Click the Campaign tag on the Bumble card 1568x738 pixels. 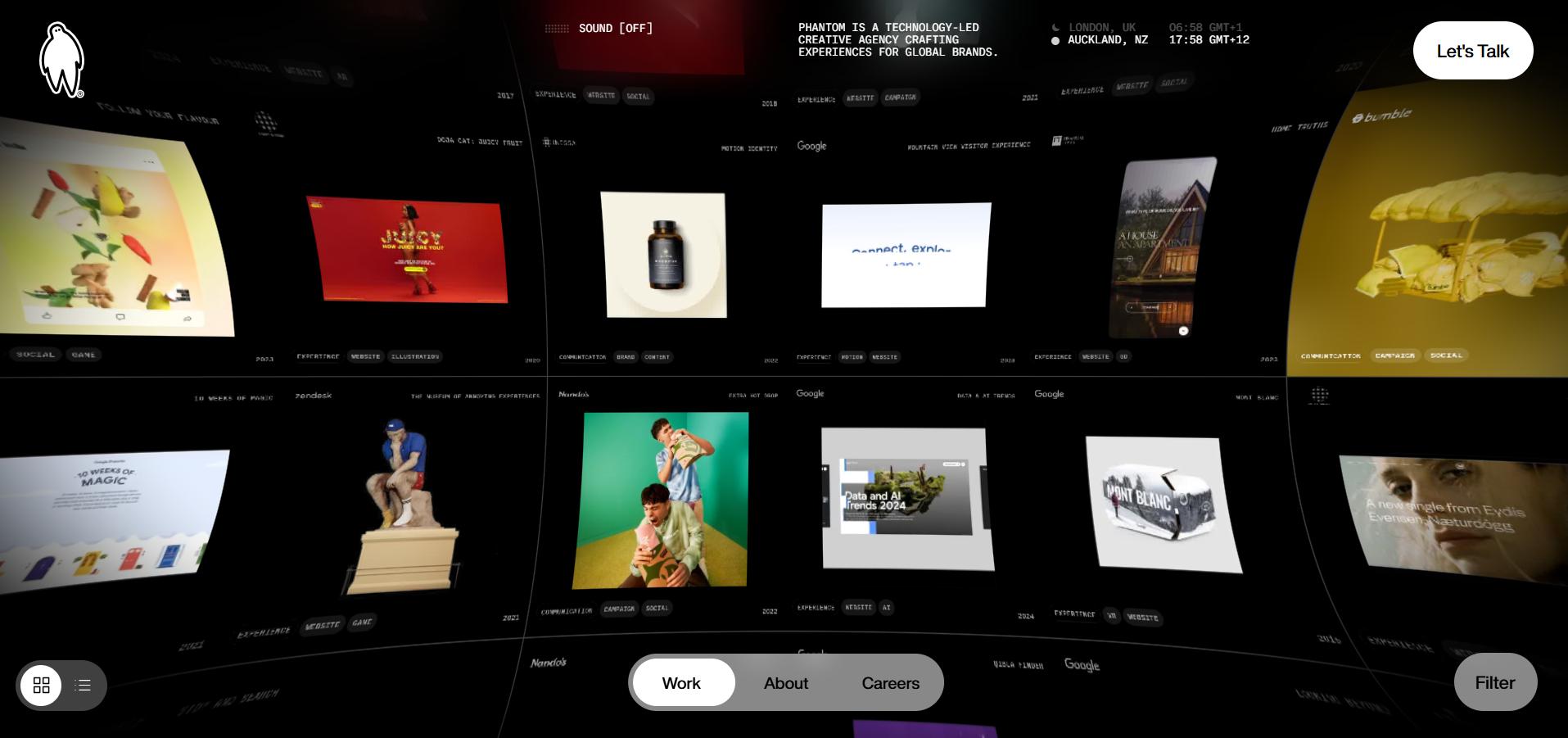(x=1395, y=355)
